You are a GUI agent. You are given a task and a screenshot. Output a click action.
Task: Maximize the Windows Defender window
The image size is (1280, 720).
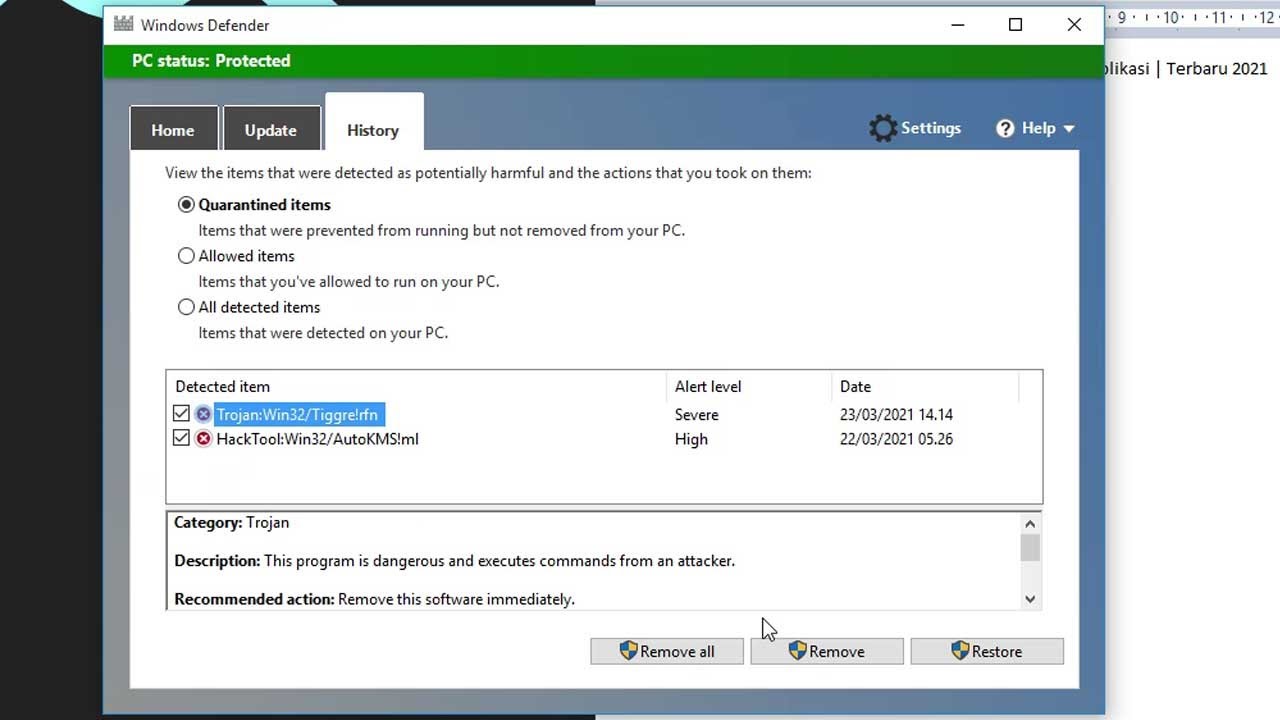click(x=1015, y=25)
